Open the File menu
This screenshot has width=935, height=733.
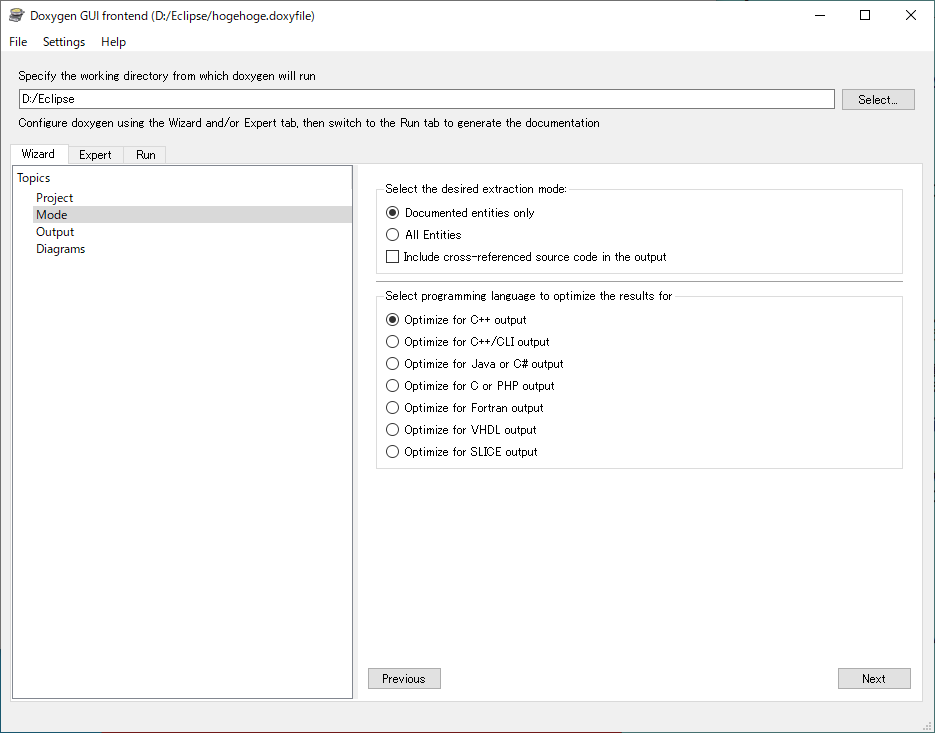18,42
